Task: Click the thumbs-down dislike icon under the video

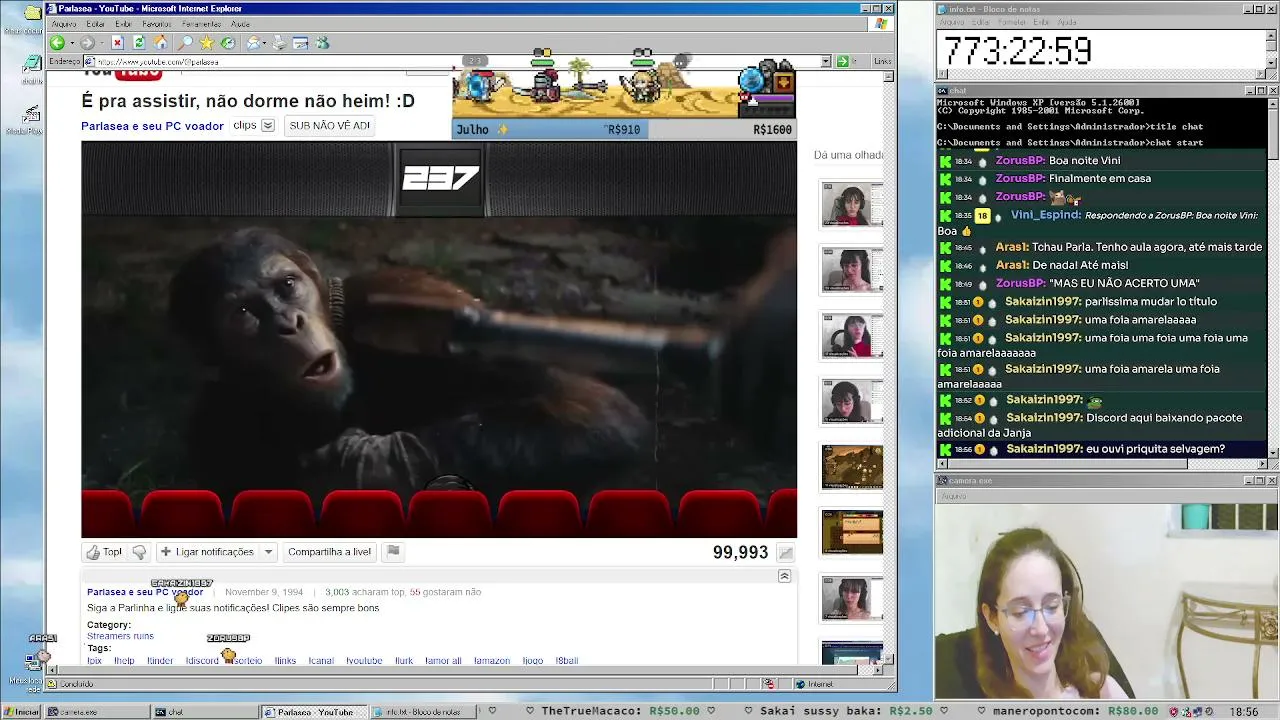Action: point(139,552)
